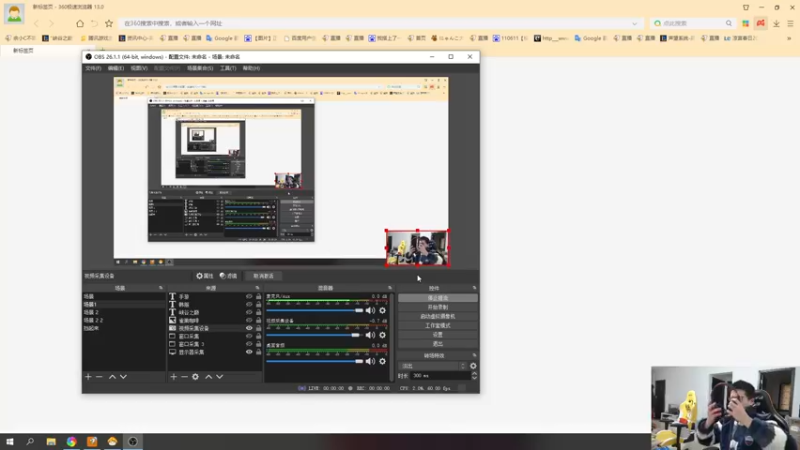
Task: Toggle visibility of 窗口采集 3 source
Action: click(x=249, y=344)
